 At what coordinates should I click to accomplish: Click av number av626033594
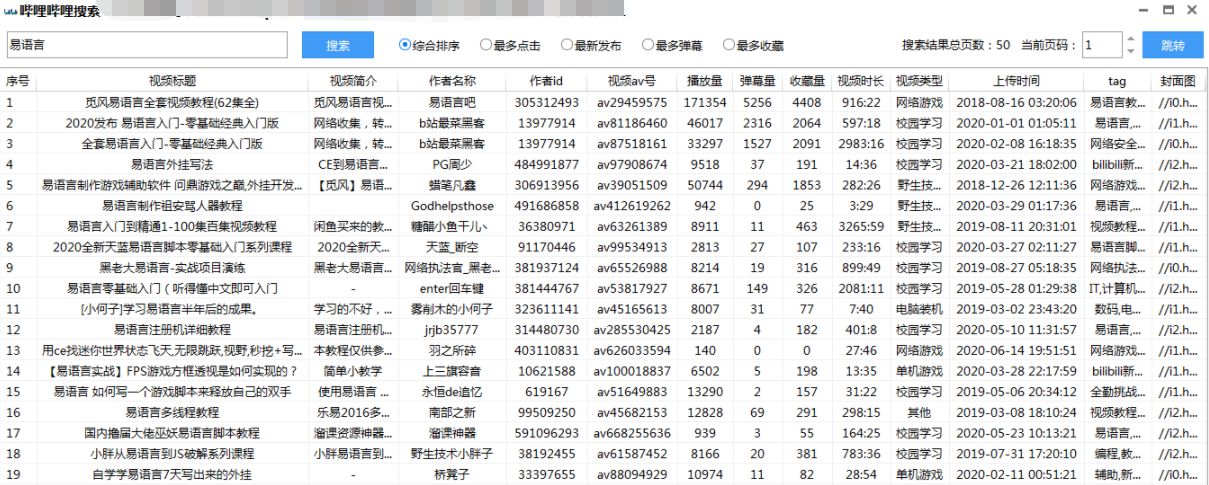[x=632, y=350]
